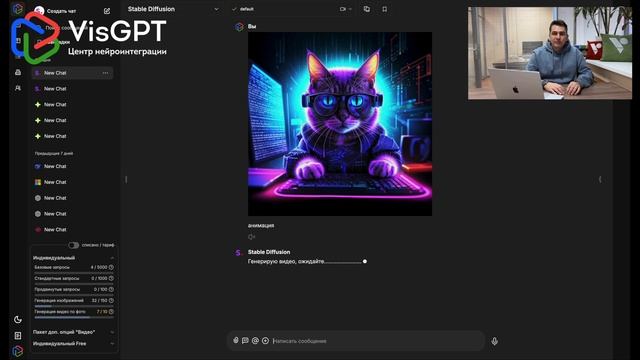Open the first highlighted New Chat entry
Viewport: 640px width, 360px height.
point(72,73)
